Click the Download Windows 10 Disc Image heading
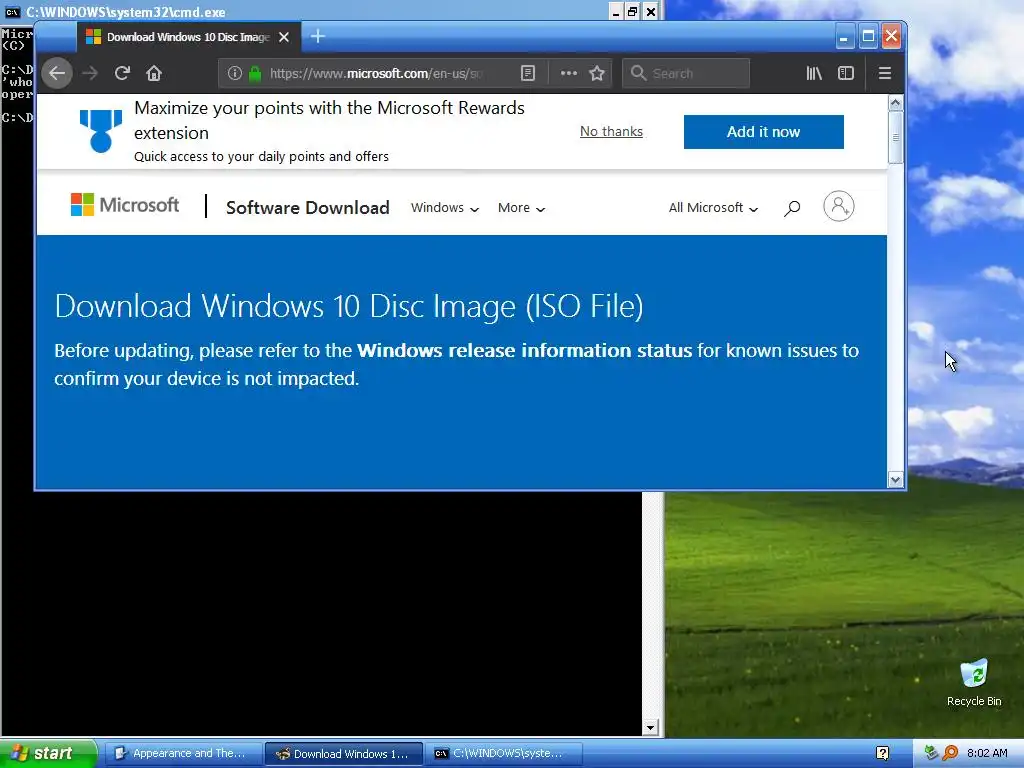1024x768 pixels. (x=349, y=306)
